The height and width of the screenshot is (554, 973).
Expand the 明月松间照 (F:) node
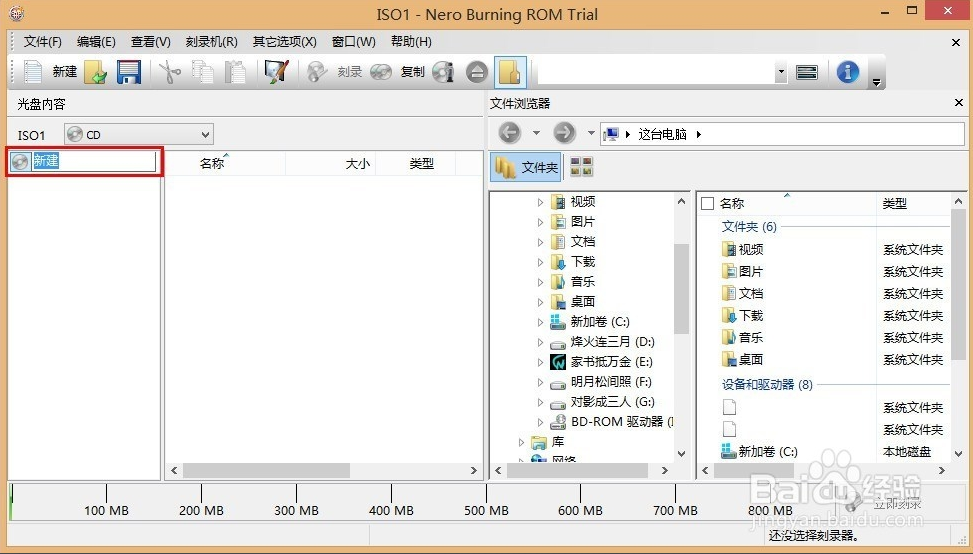point(540,382)
